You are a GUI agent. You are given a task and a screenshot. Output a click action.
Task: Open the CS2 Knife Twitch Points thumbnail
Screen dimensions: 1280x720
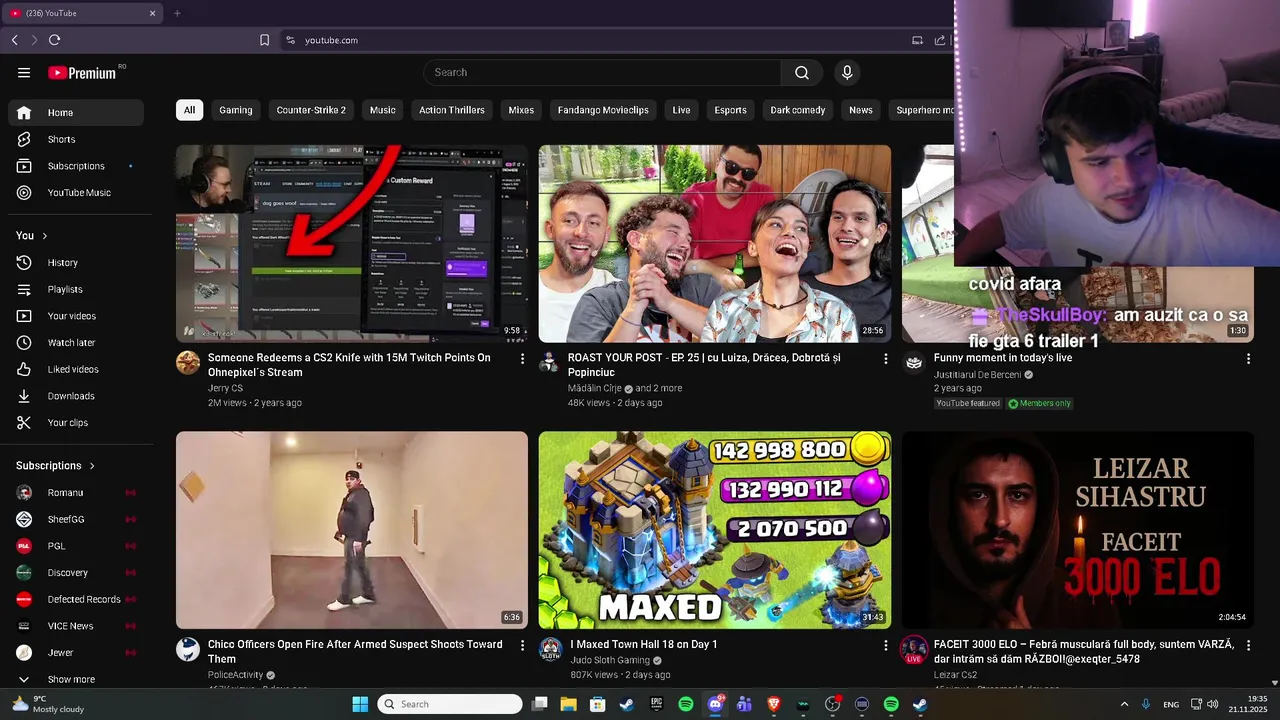coord(352,244)
